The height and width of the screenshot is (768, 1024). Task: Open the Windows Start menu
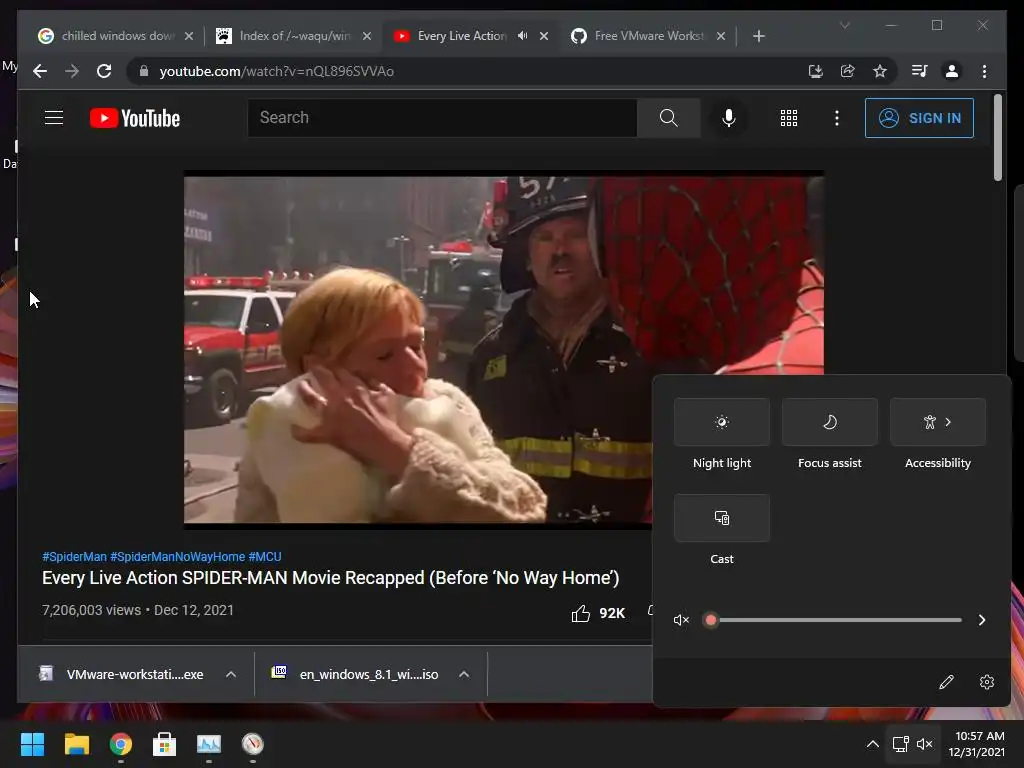pos(33,744)
